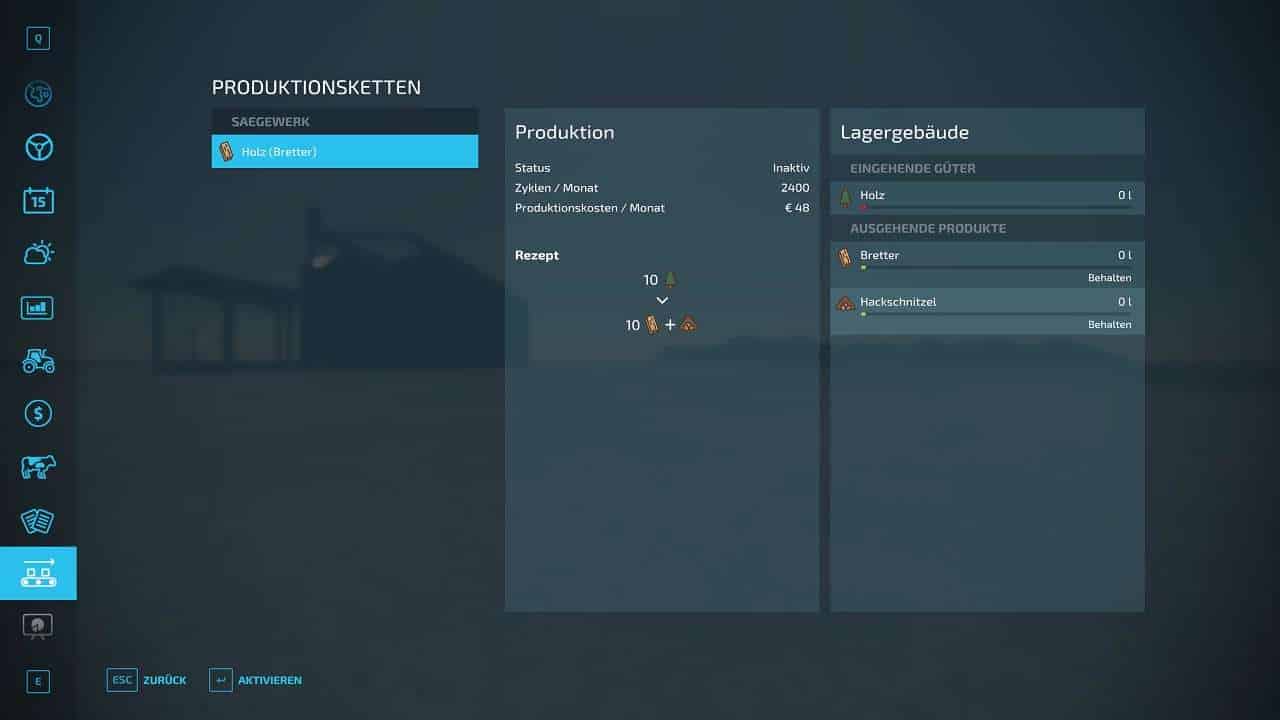Open the animals cow icon
Screen dimensions: 1280x720
pos(38,466)
